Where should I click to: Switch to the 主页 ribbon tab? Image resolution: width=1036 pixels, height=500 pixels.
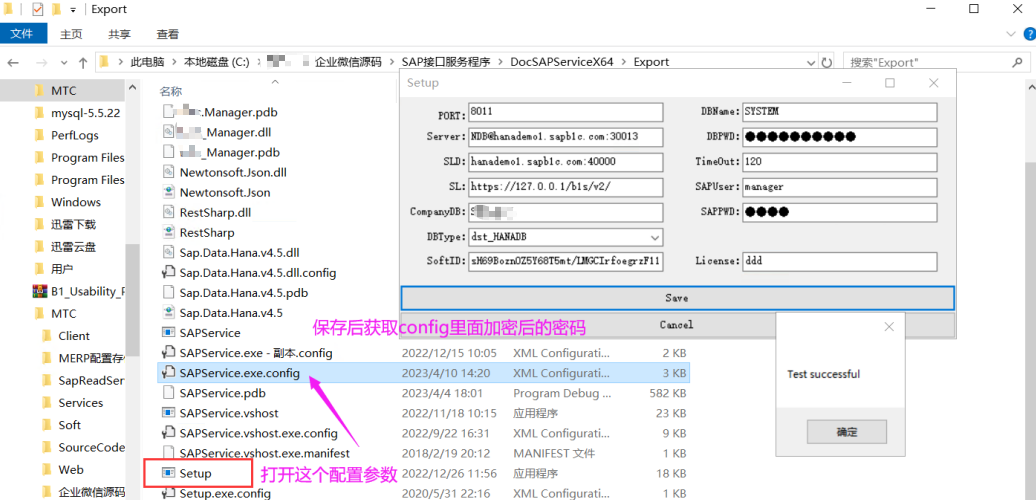tap(71, 34)
